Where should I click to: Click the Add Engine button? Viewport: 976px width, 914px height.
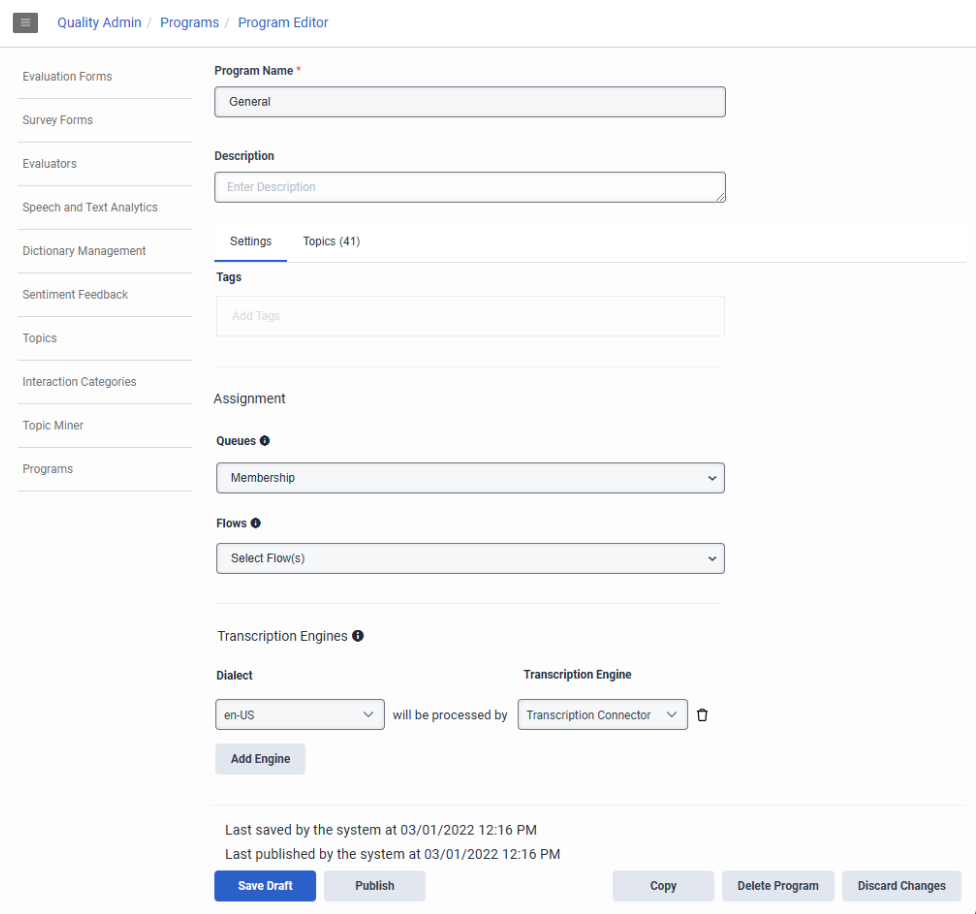click(x=260, y=759)
